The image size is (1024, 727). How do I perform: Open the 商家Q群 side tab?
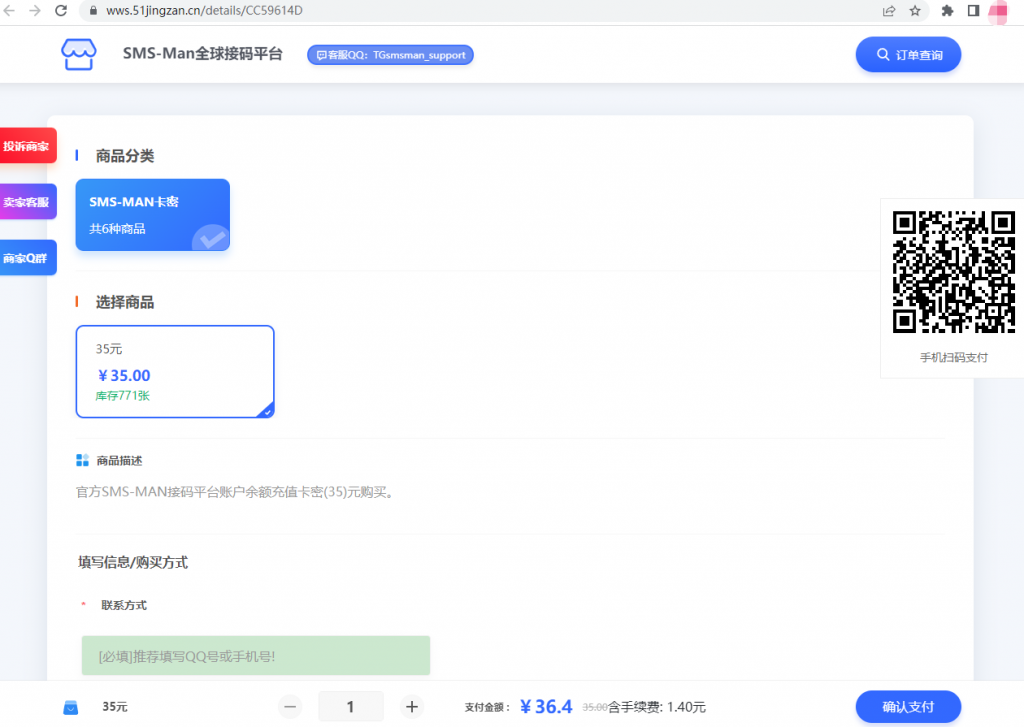click(x=27, y=258)
